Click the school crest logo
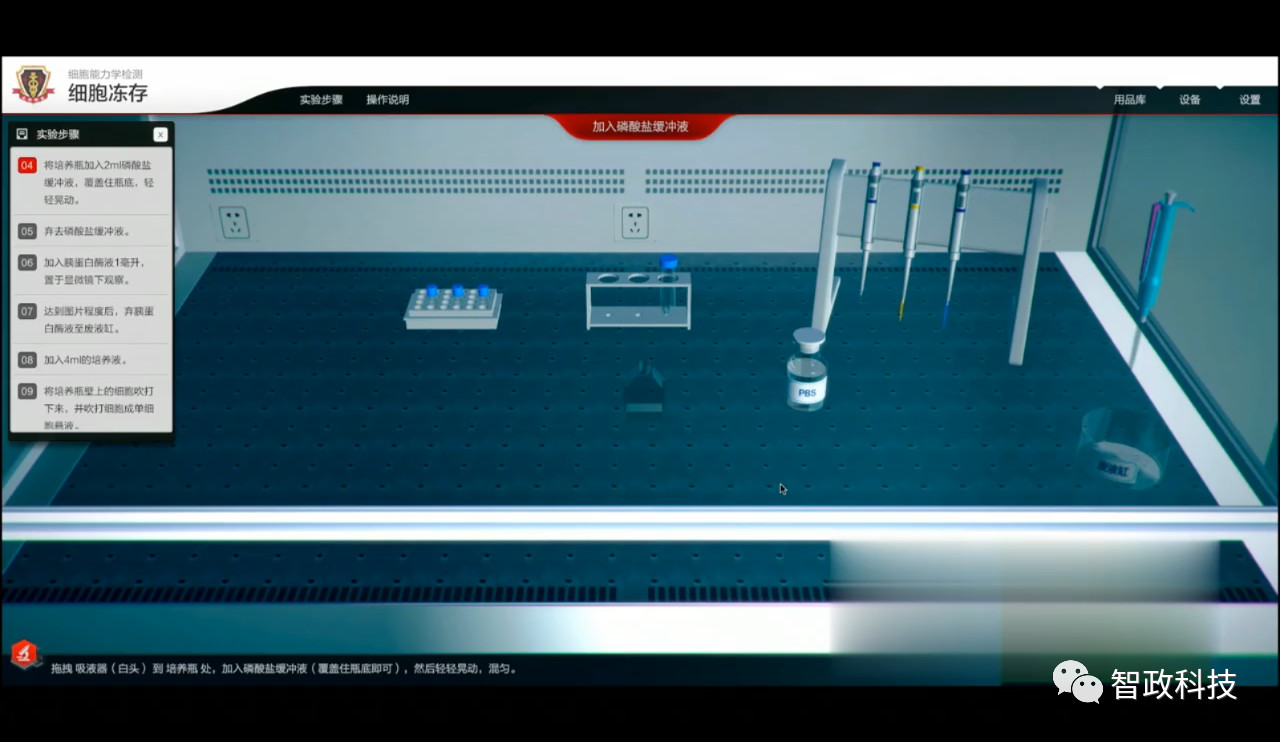This screenshot has height=742, width=1280. point(33,84)
